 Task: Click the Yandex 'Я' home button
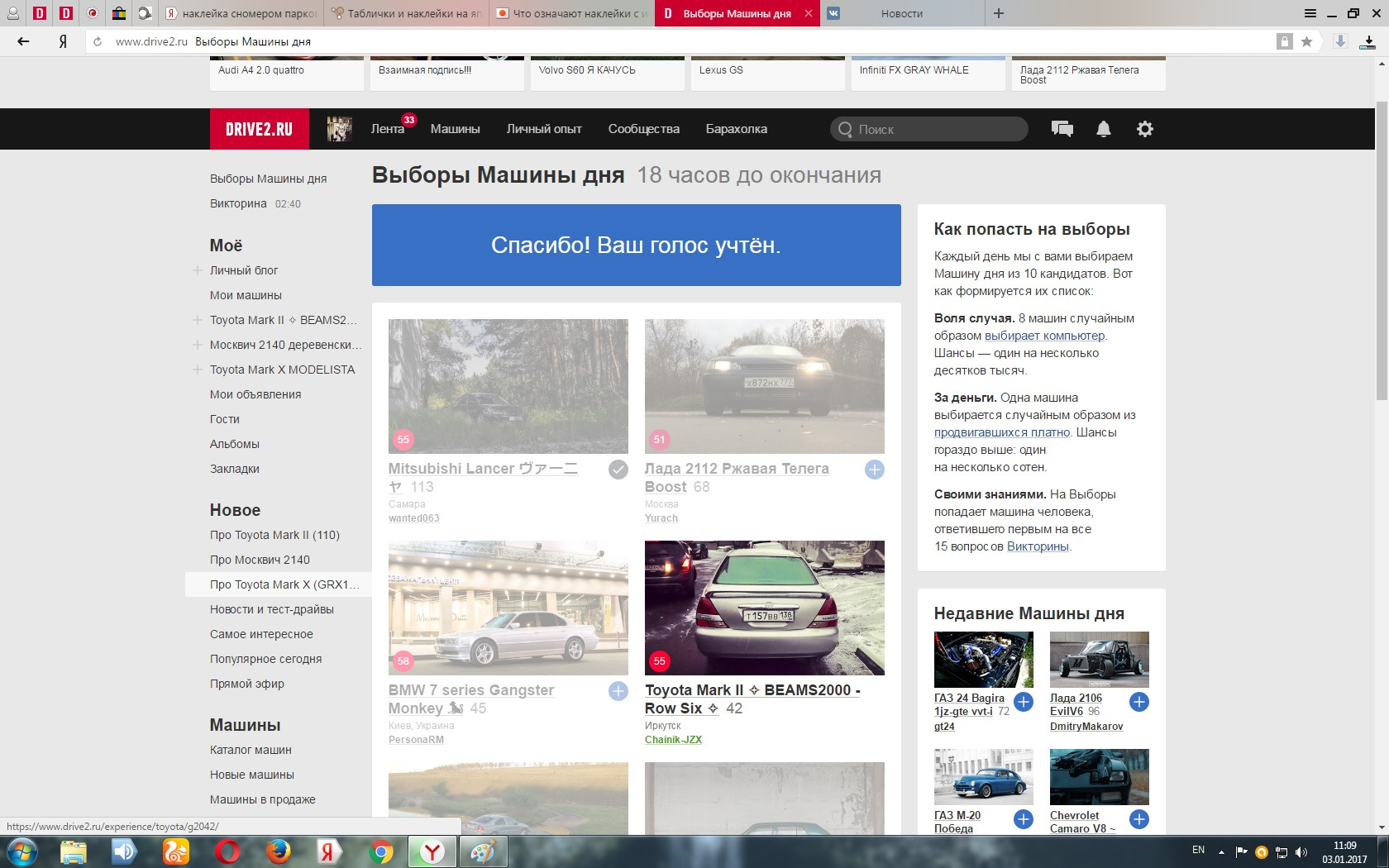(x=63, y=41)
